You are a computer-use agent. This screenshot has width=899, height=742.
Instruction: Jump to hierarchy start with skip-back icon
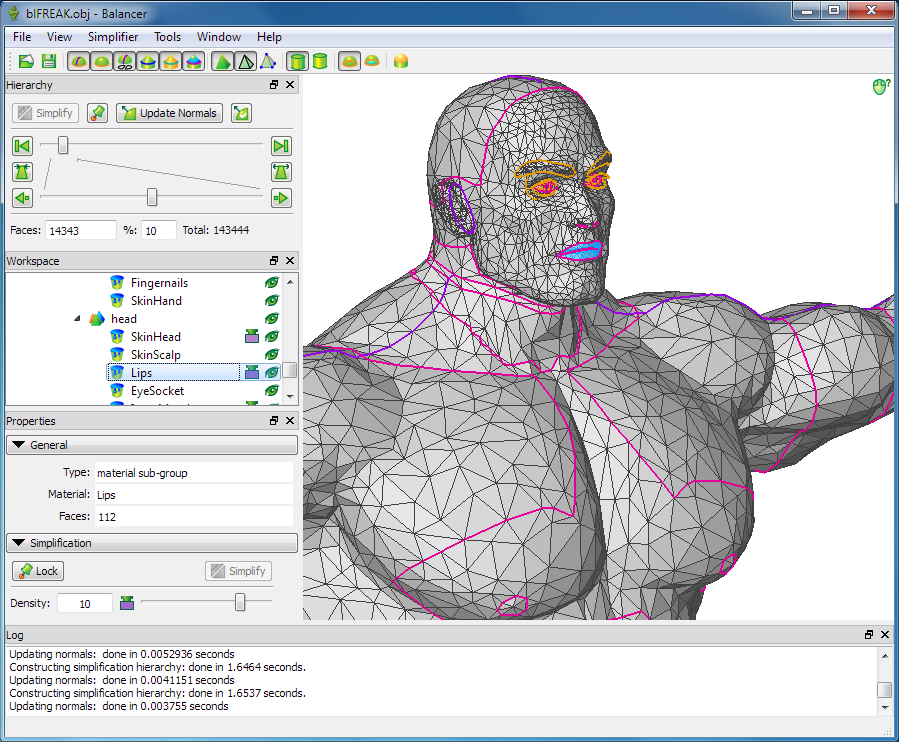[x=22, y=146]
